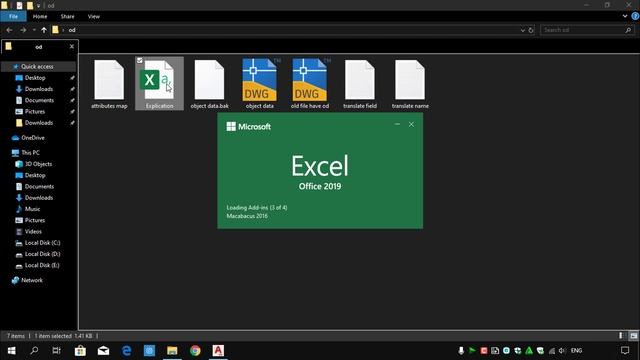Open taskbar search
640x360 pixels.
[34, 351]
